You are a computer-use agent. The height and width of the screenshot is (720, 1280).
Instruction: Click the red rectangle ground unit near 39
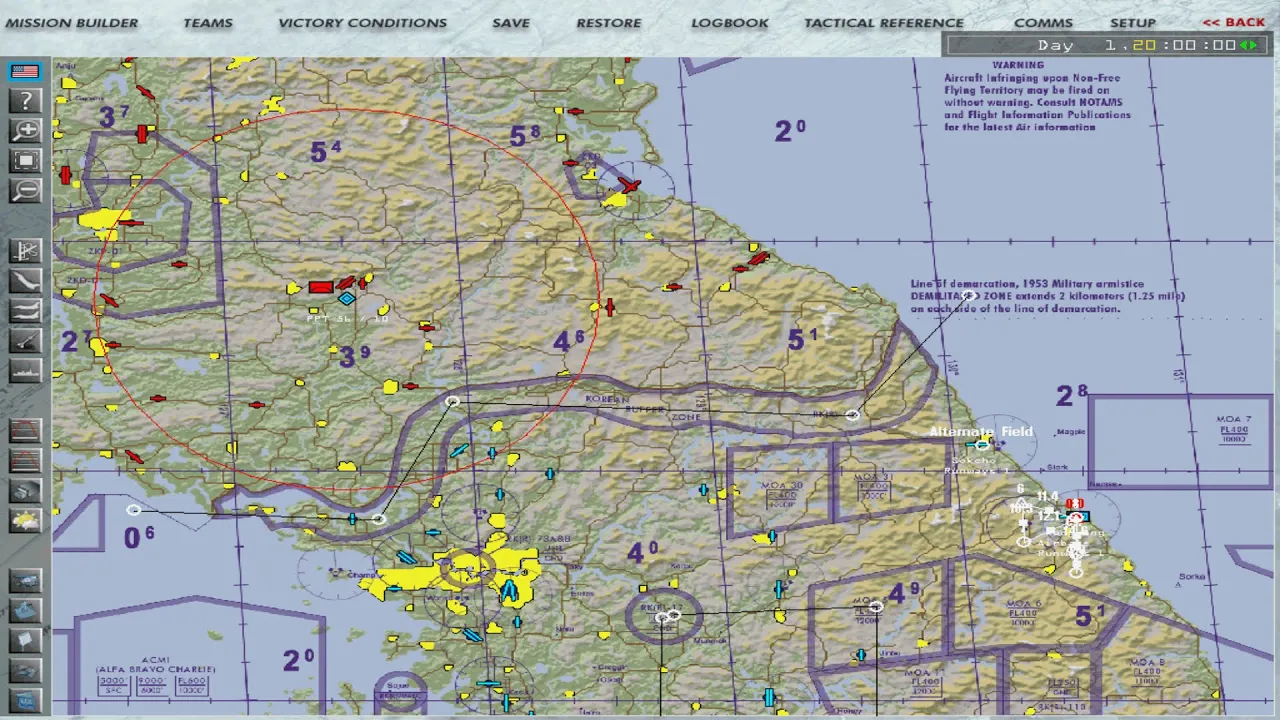pyautogui.click(x=321, y=287)
